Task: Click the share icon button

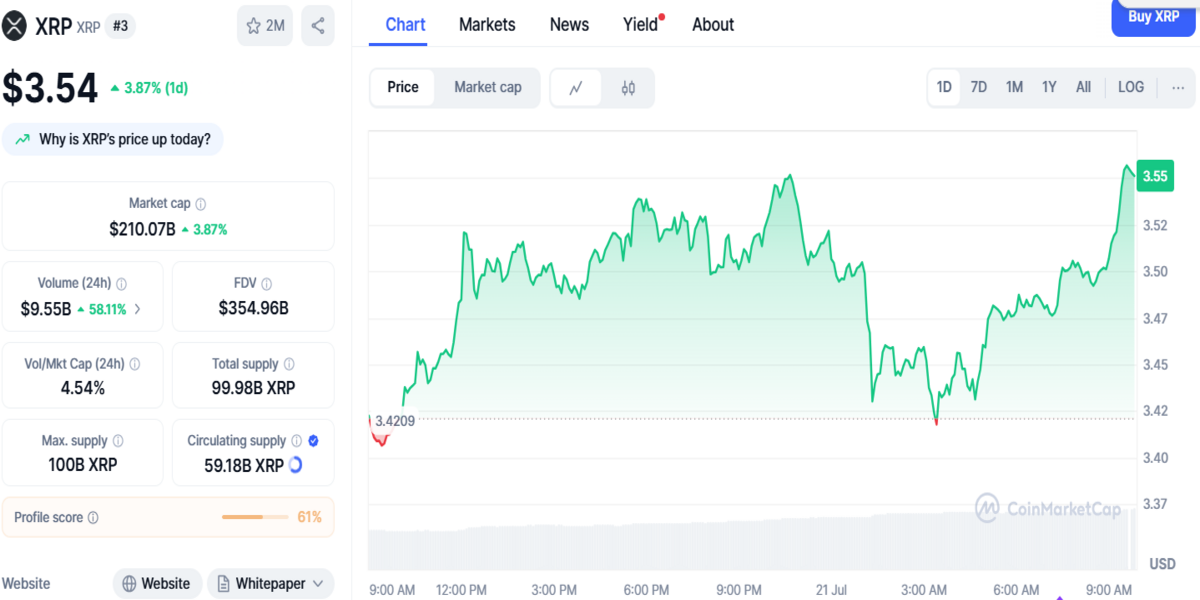Action: [318, 26]
